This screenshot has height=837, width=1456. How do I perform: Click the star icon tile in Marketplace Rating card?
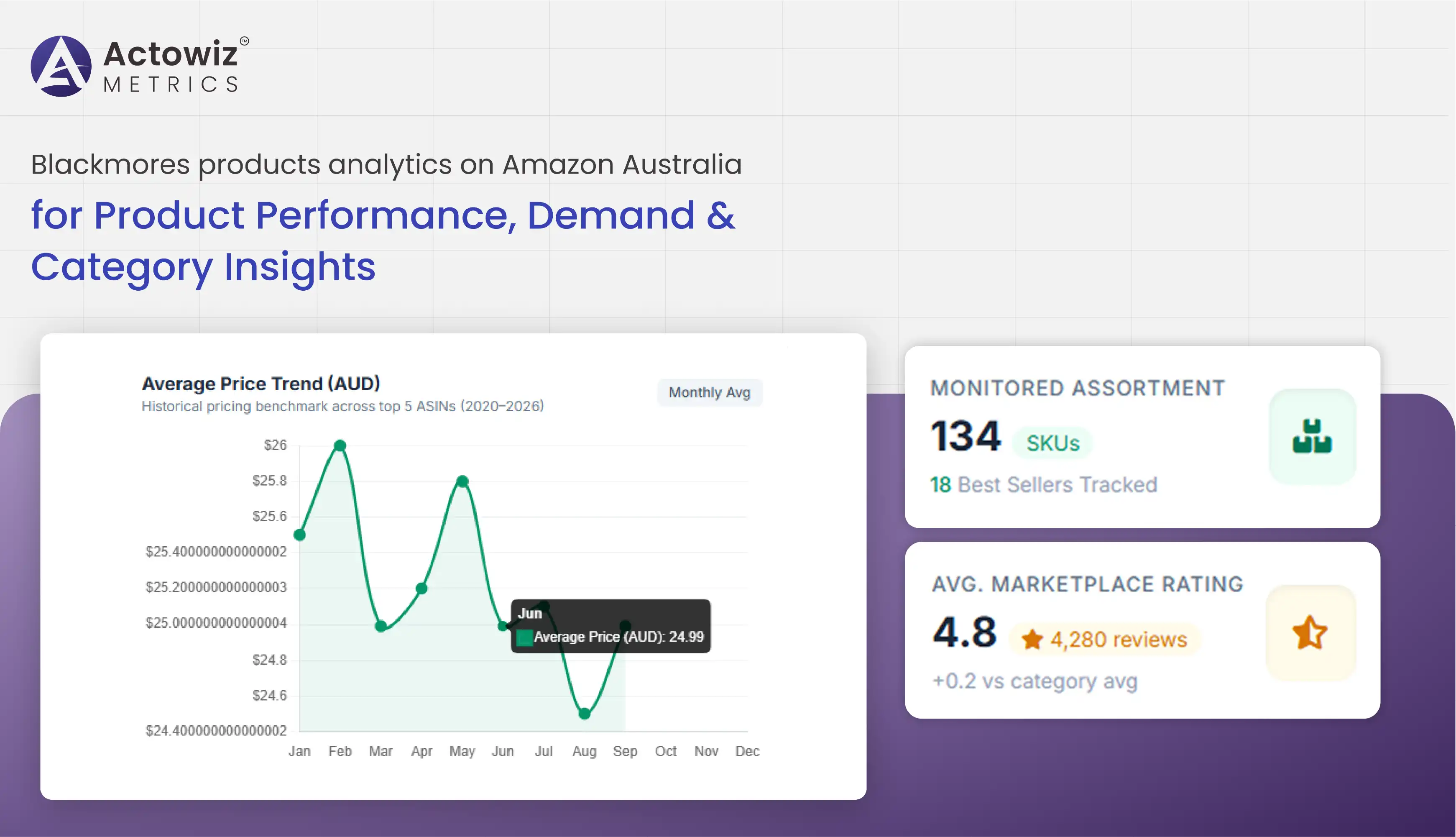click(x=1310, y=633)
